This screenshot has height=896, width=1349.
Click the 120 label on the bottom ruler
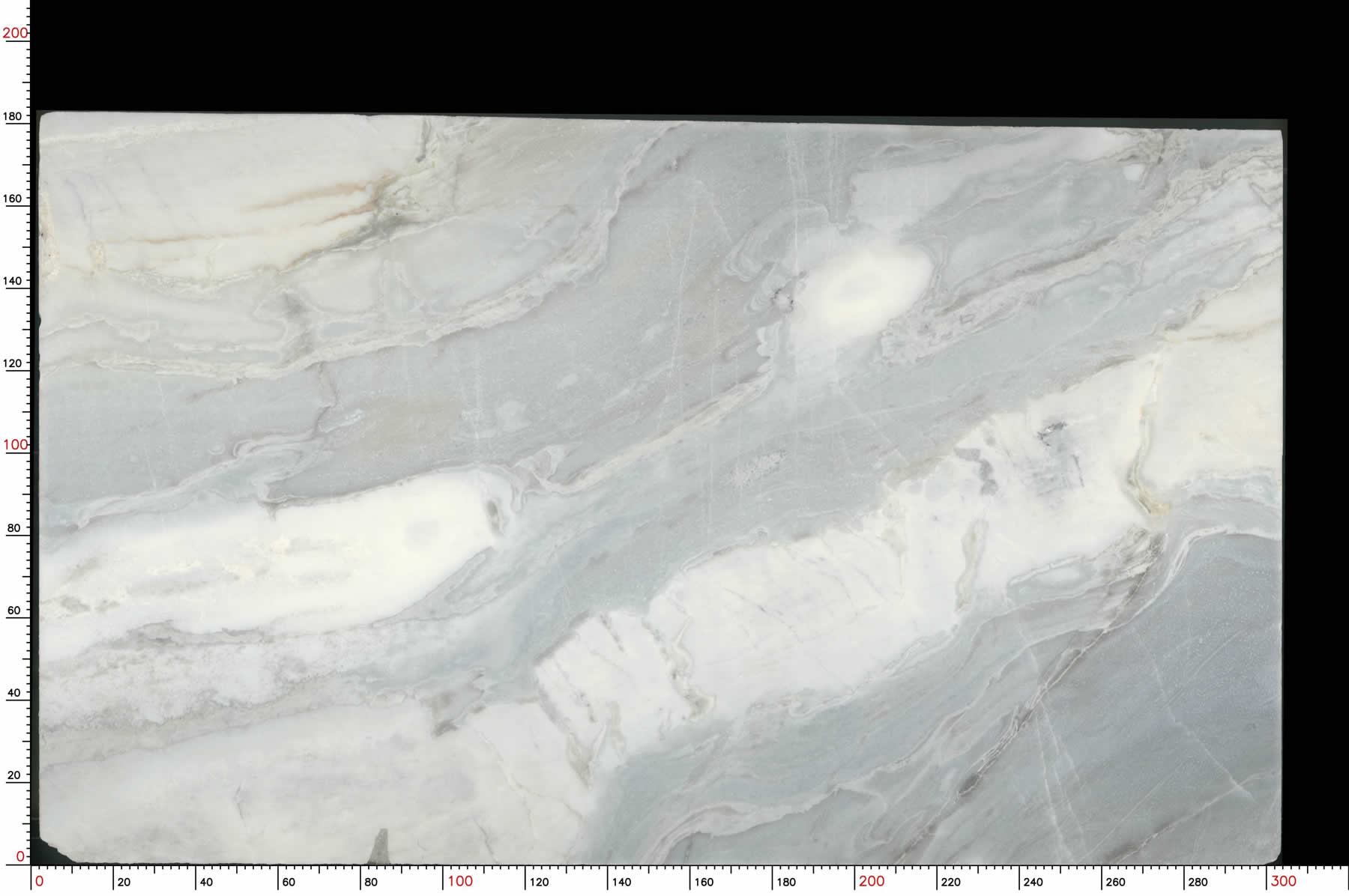click(539, 882)
